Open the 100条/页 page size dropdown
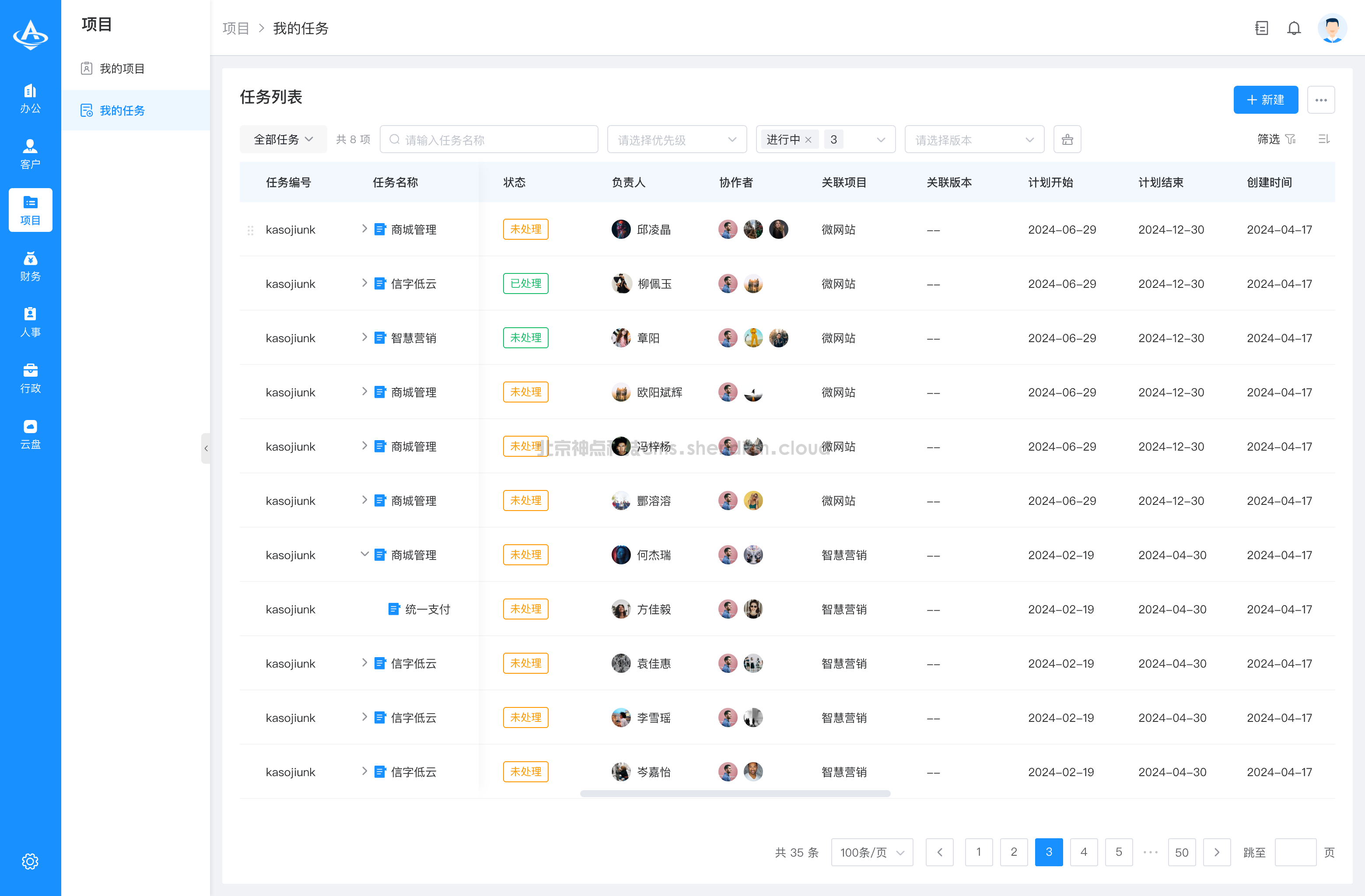The width and height of the screenshot is (1365, 896). (872, 852)
